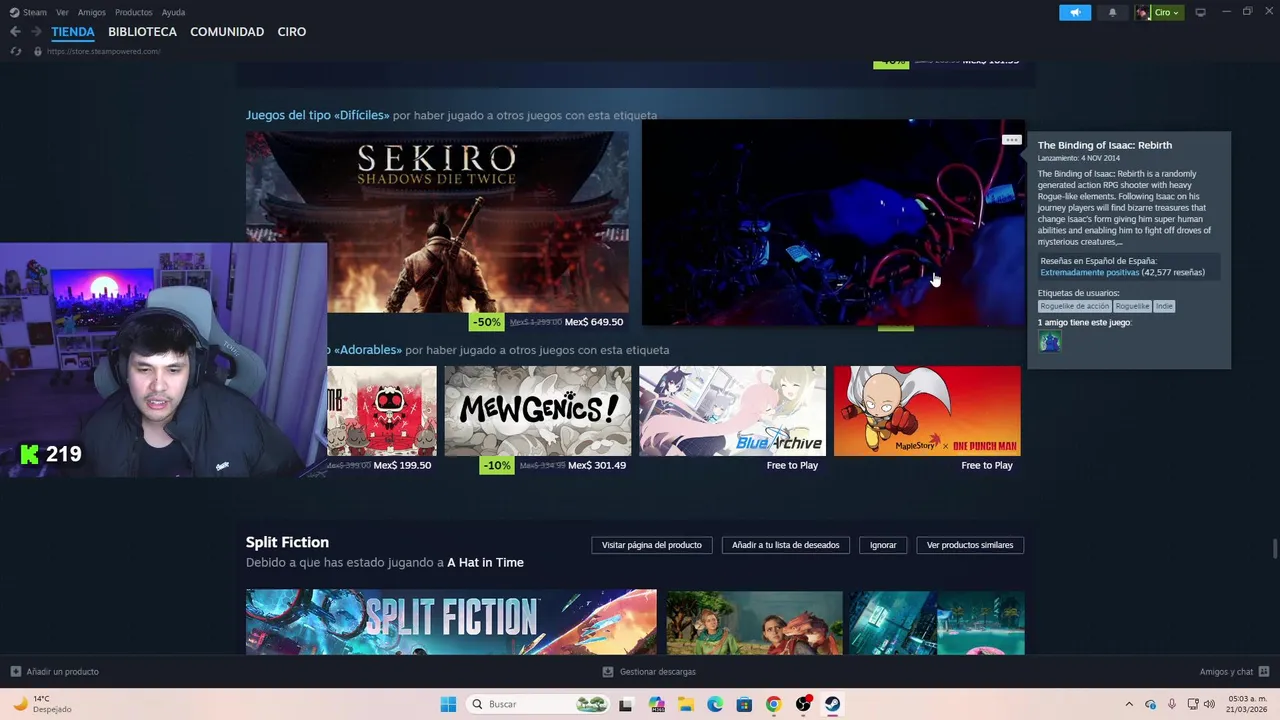Open the notifications bell
The image size is (1280, 720).
point(1112,13)
